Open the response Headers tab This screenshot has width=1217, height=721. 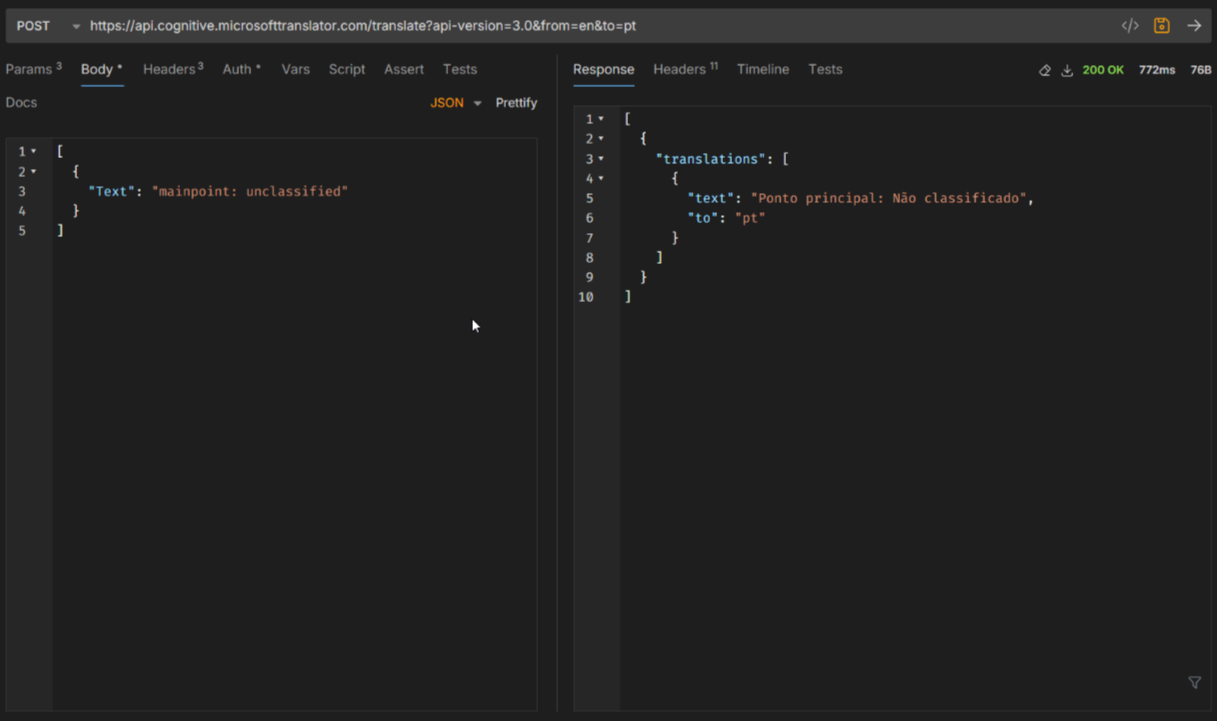[679, 69]
